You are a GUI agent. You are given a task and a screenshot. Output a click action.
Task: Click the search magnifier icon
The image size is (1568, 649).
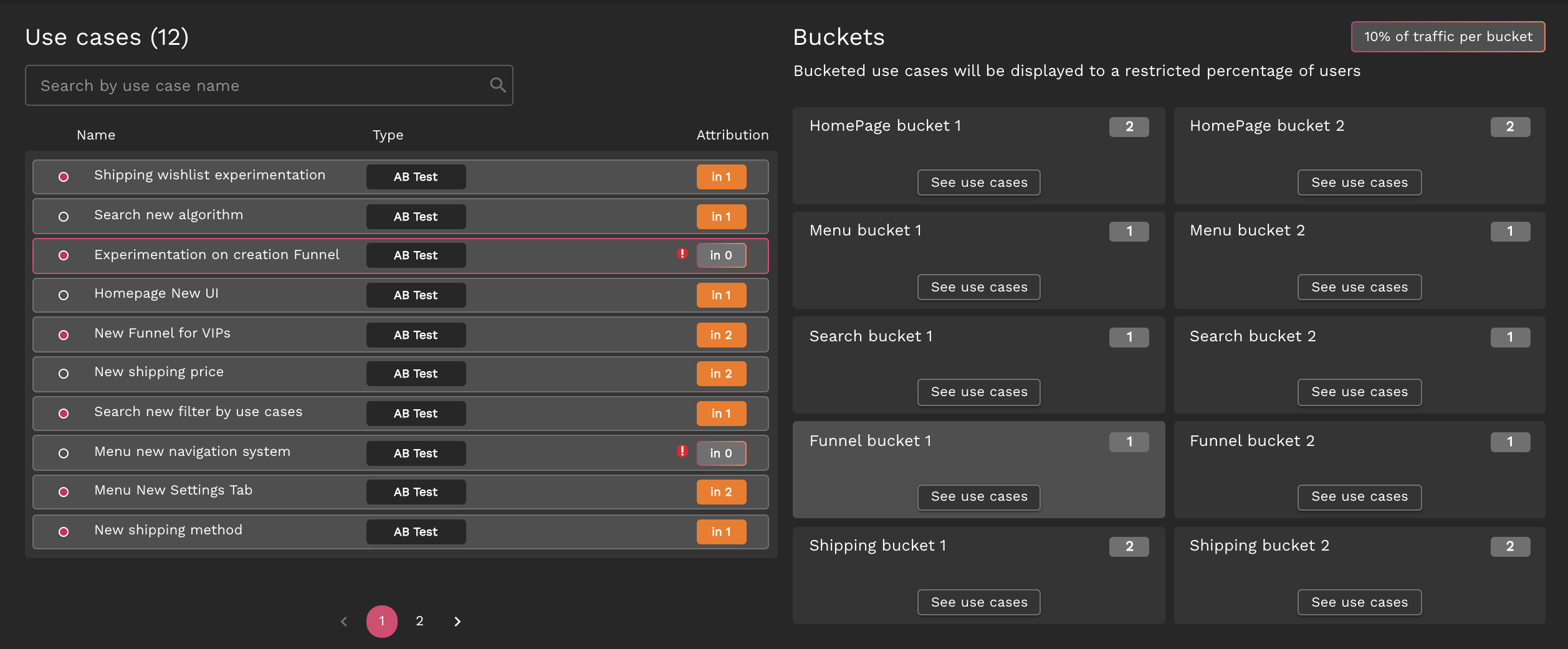(x=497, y=85)
